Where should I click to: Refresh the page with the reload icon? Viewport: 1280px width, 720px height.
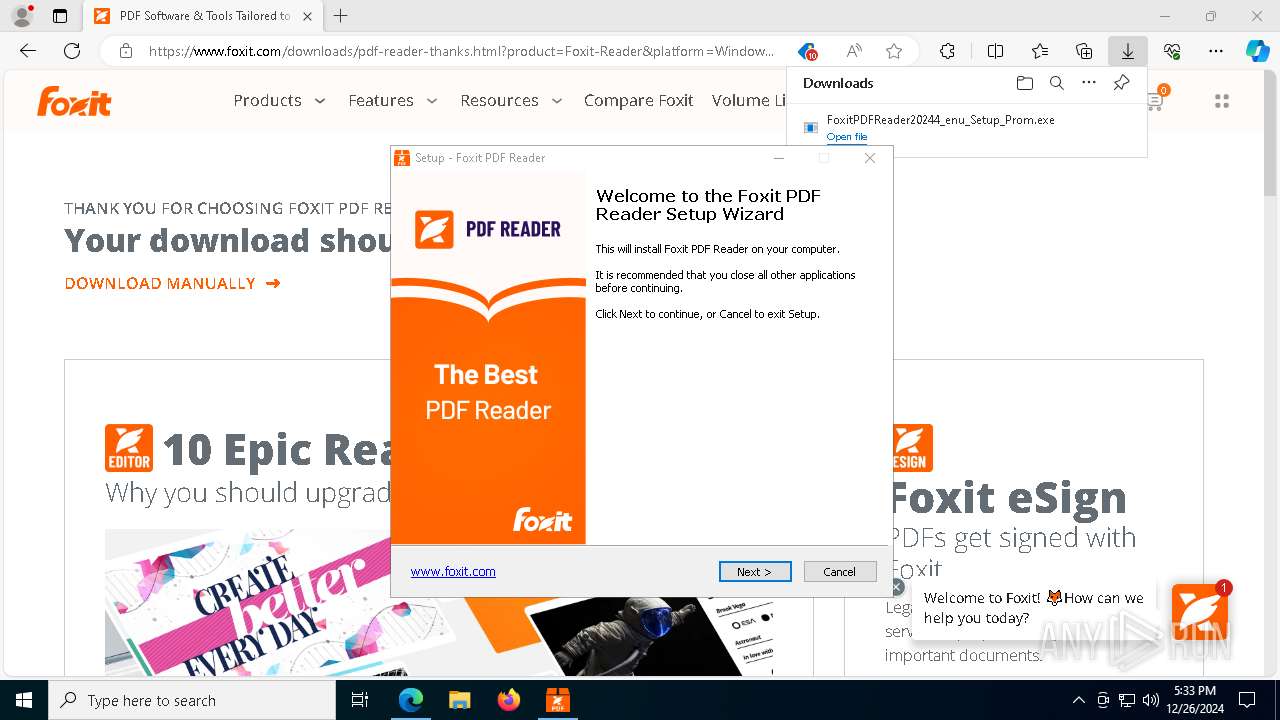(72, 51)
